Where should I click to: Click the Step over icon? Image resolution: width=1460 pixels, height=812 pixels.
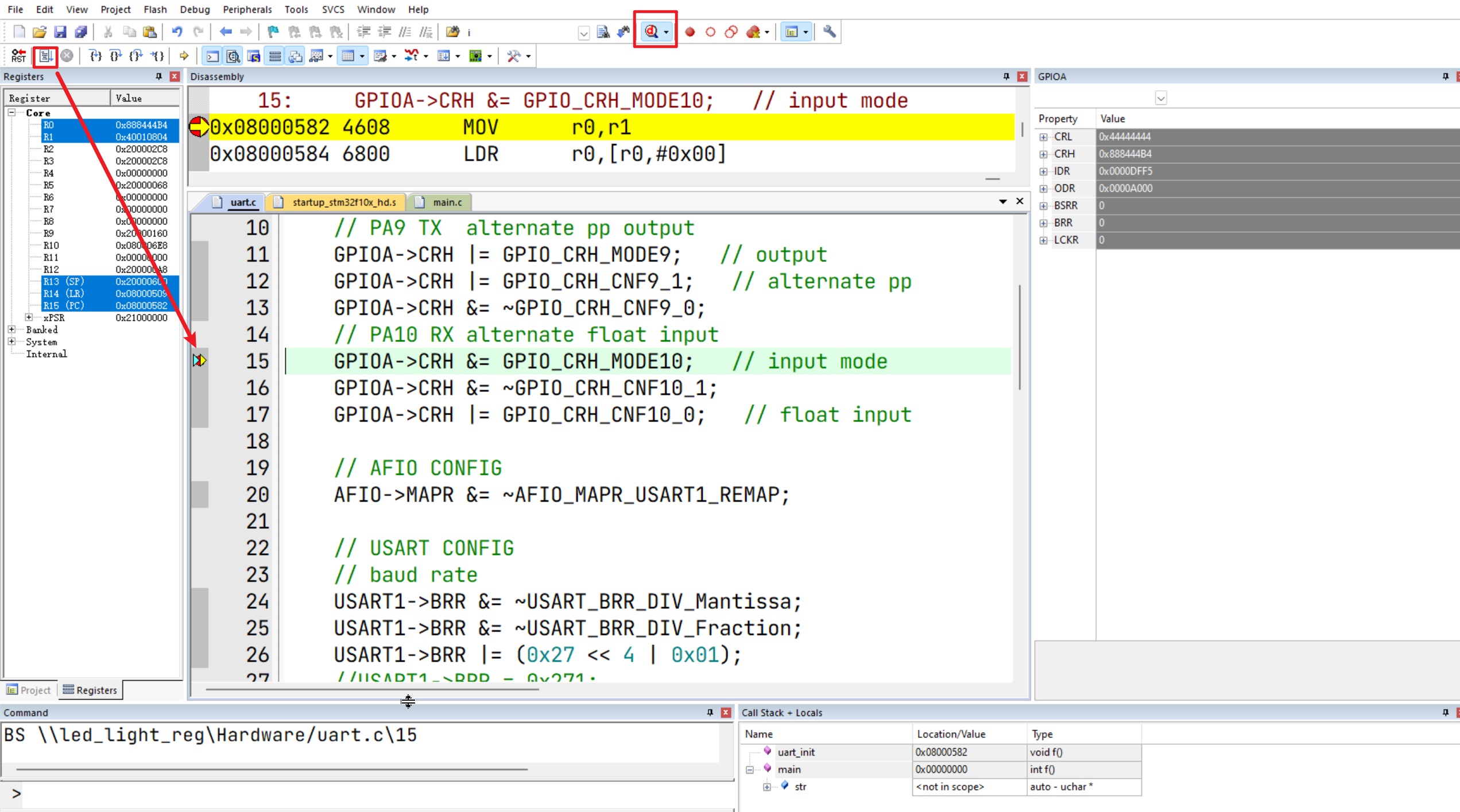pyautogui.click(x=116, y=56)
